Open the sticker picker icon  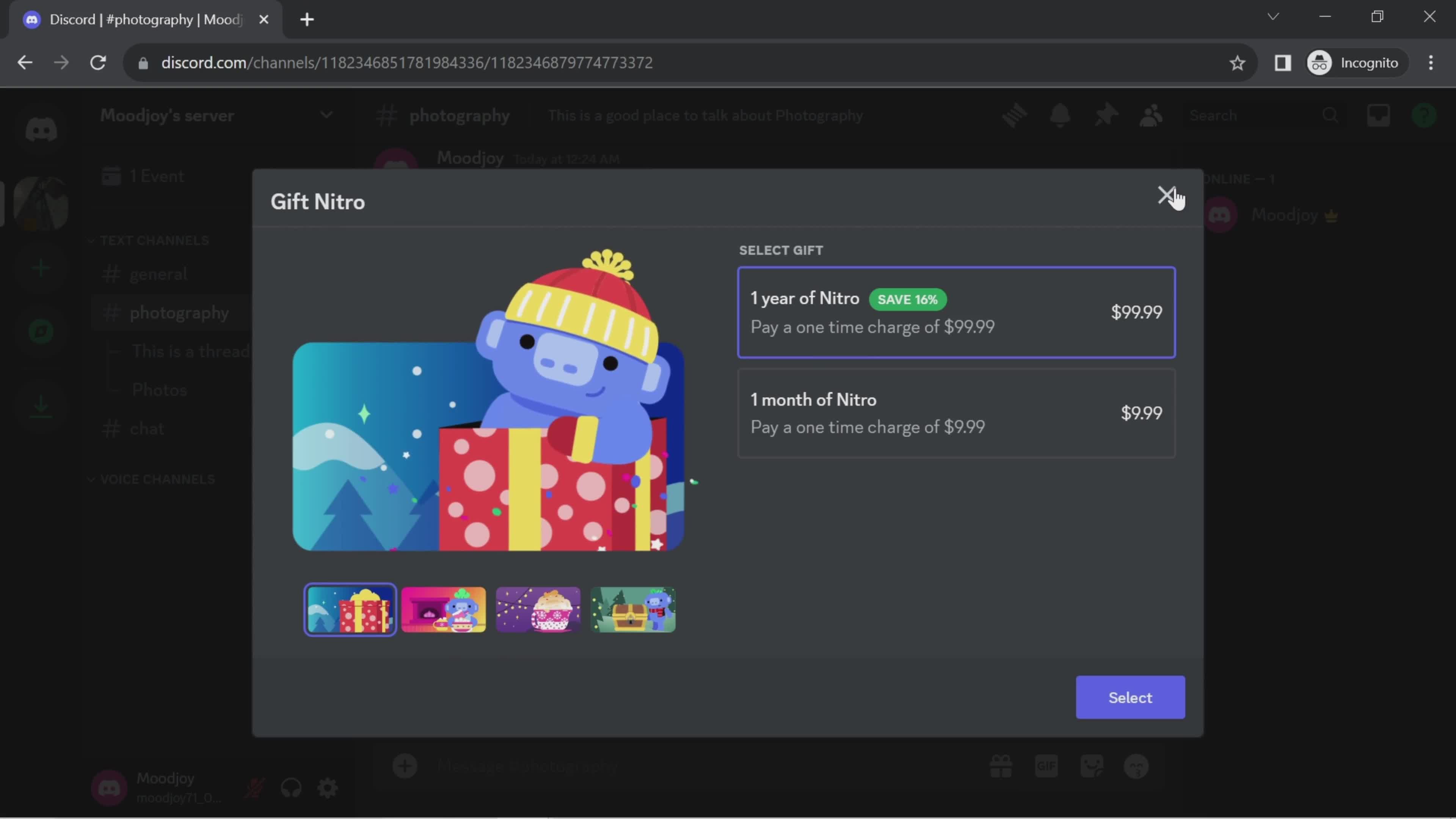(1092, 766)
